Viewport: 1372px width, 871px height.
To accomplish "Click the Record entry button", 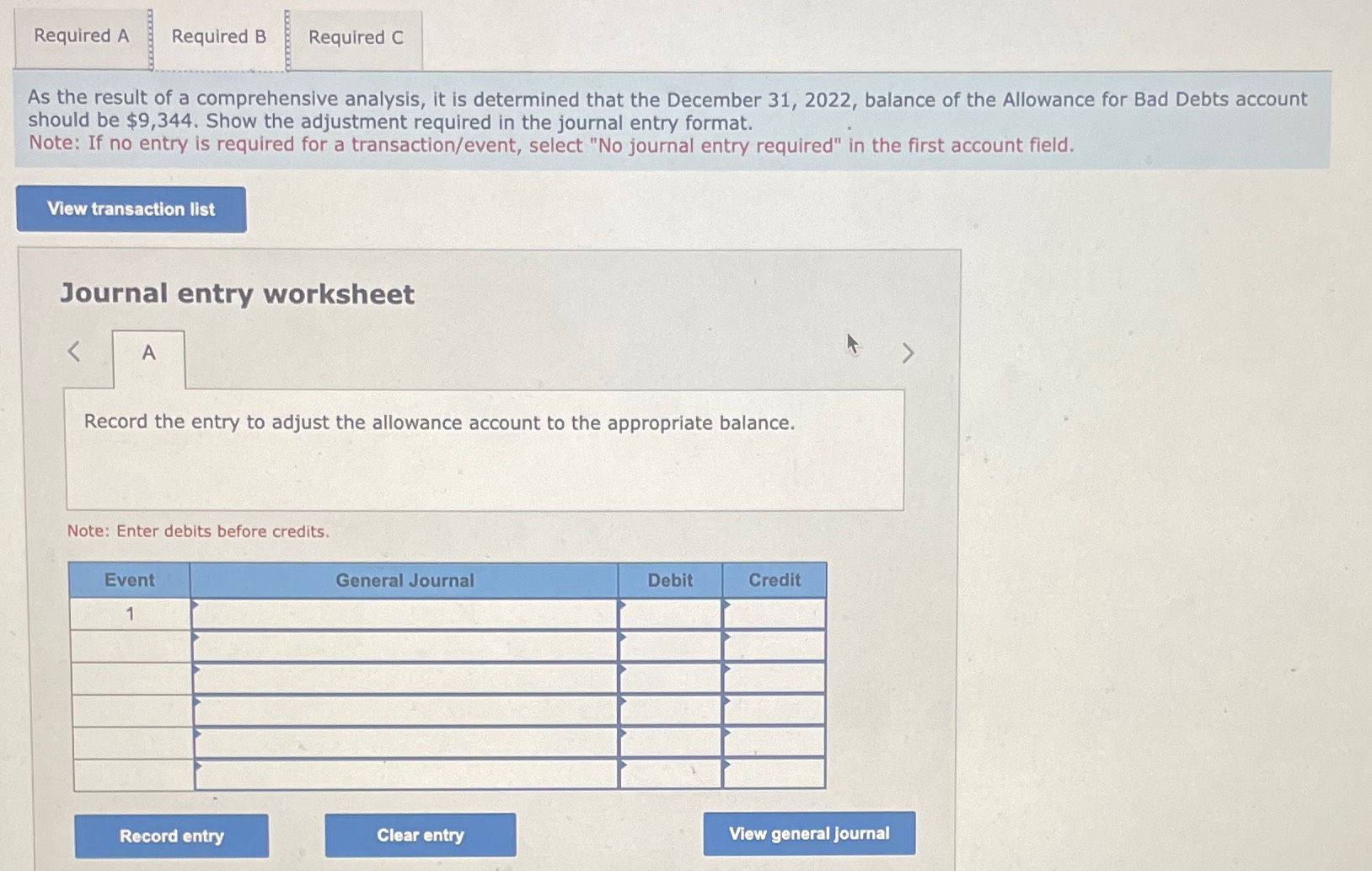I will pos(171,835).
